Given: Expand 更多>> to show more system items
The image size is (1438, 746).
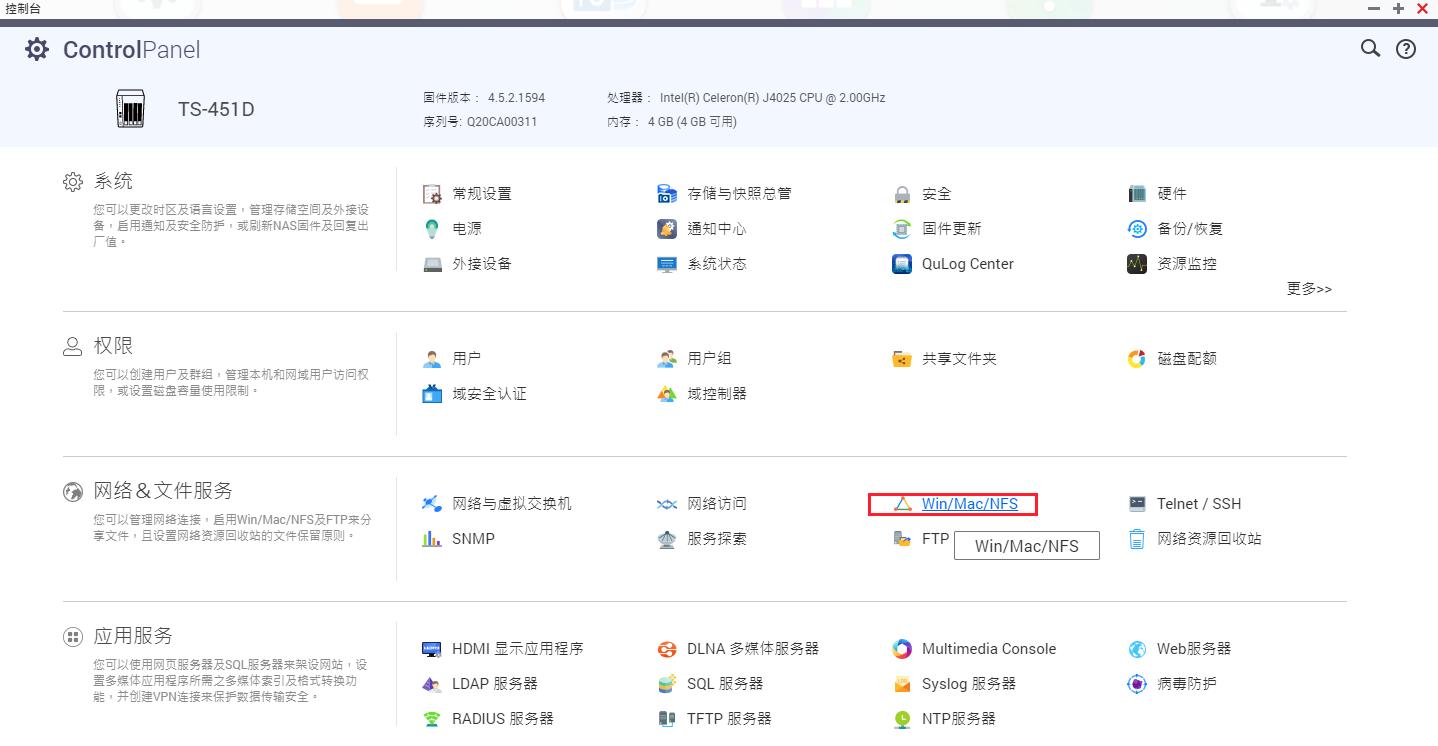Looking at the screenshot, I should 1308,289.
